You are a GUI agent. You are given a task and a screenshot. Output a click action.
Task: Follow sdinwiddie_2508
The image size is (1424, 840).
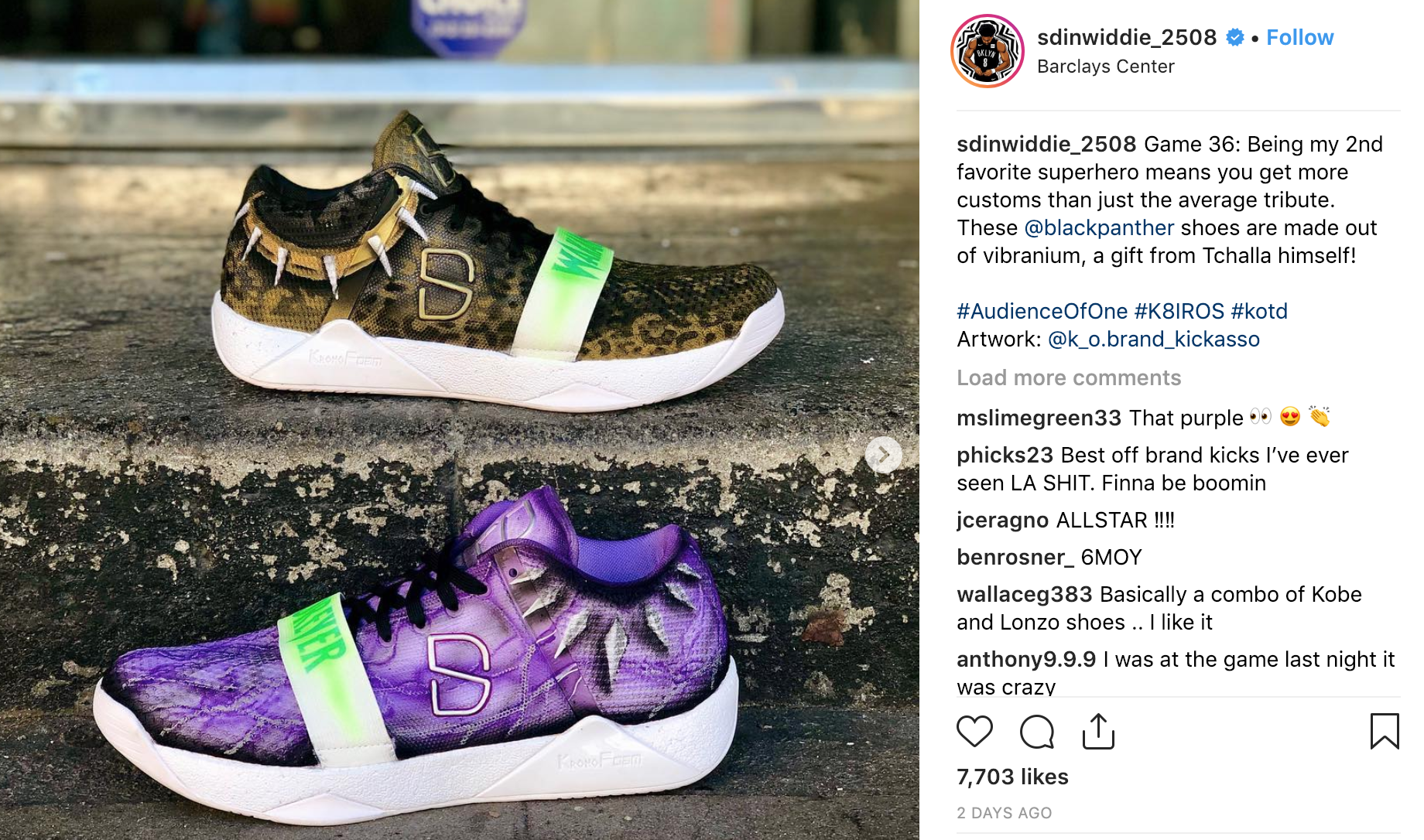[x=1299, y=37]
